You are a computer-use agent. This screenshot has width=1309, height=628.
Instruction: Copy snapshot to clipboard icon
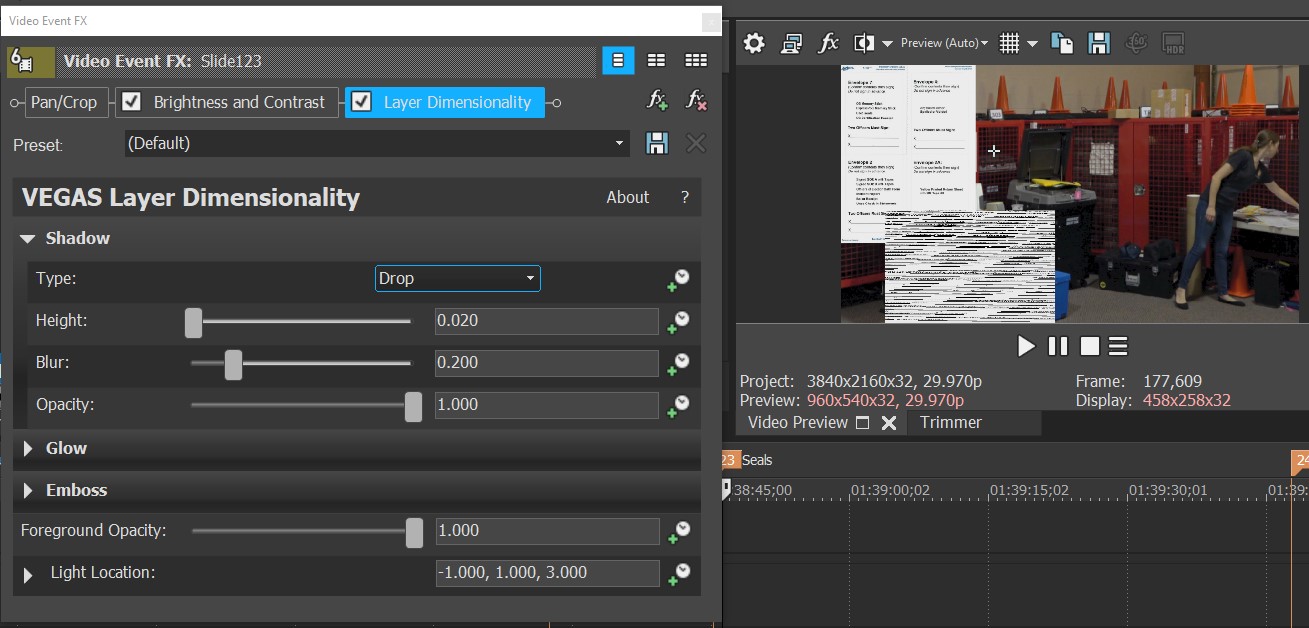coord(1062,43)
